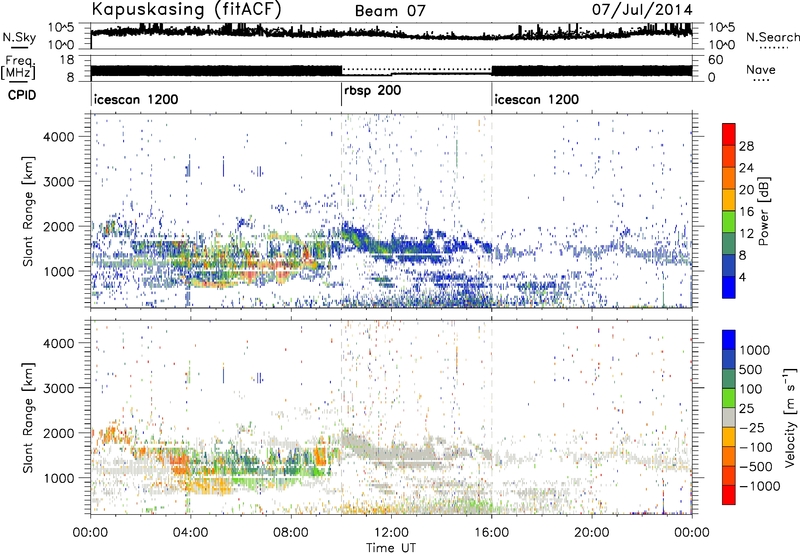
Task: Select the "4000" tick of the power panel
Action: (x=58, y=137)
